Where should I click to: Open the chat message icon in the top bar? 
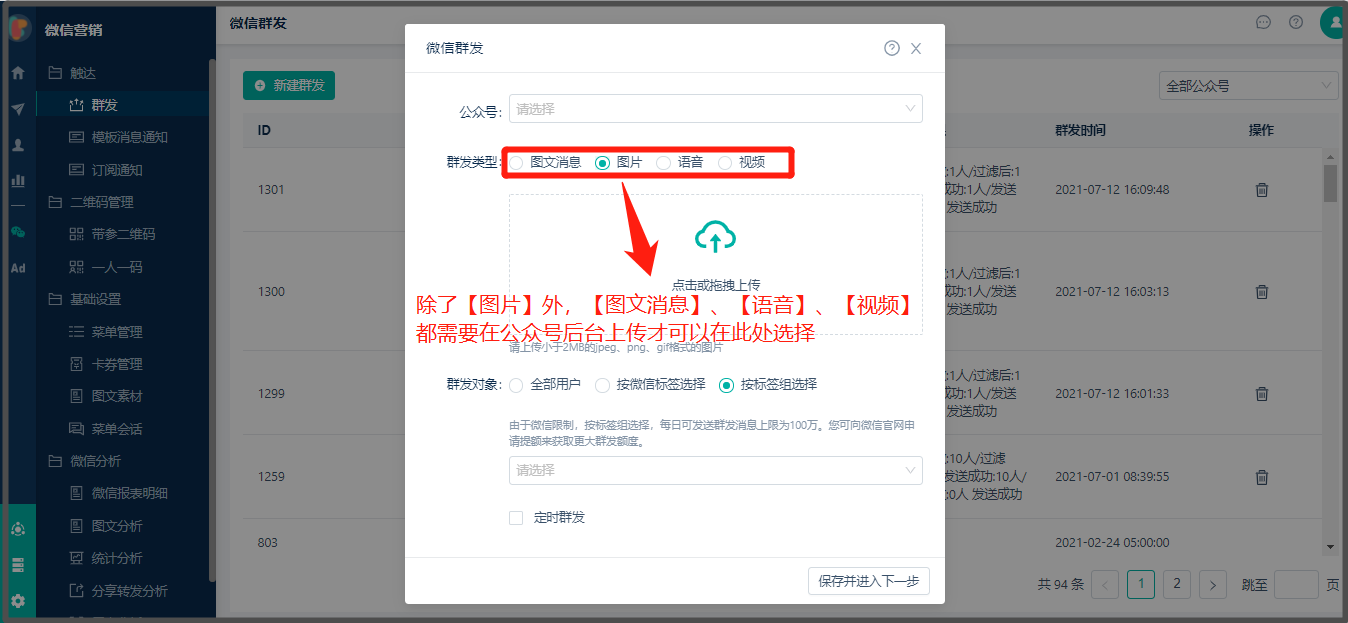click(1263, 22)
